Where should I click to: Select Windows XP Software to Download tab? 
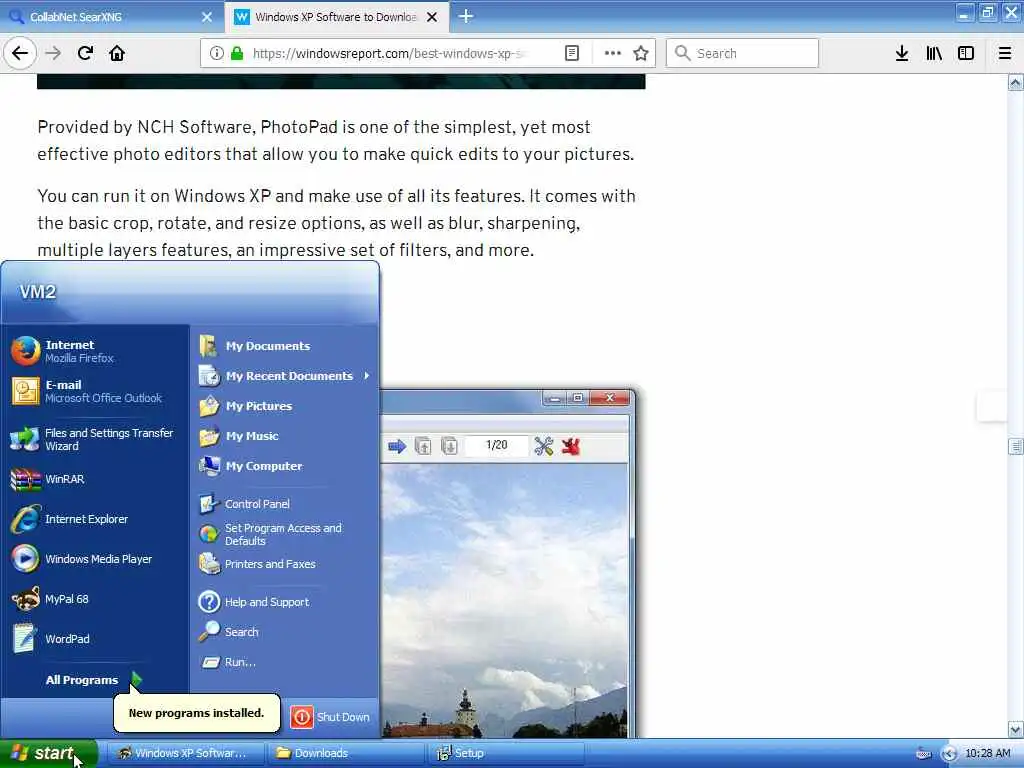[327, 17]
